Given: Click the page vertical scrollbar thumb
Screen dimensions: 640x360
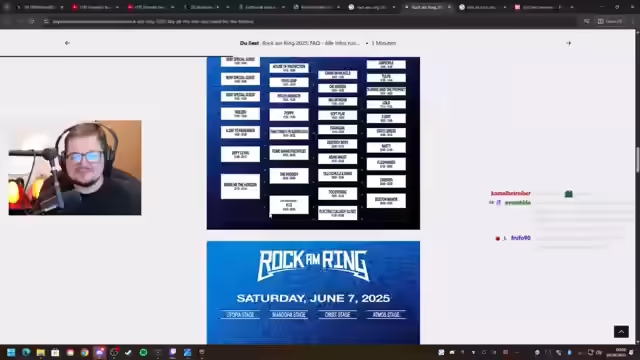Looking at the screenshot, I should pyautogui.click(x=637, y=160).
